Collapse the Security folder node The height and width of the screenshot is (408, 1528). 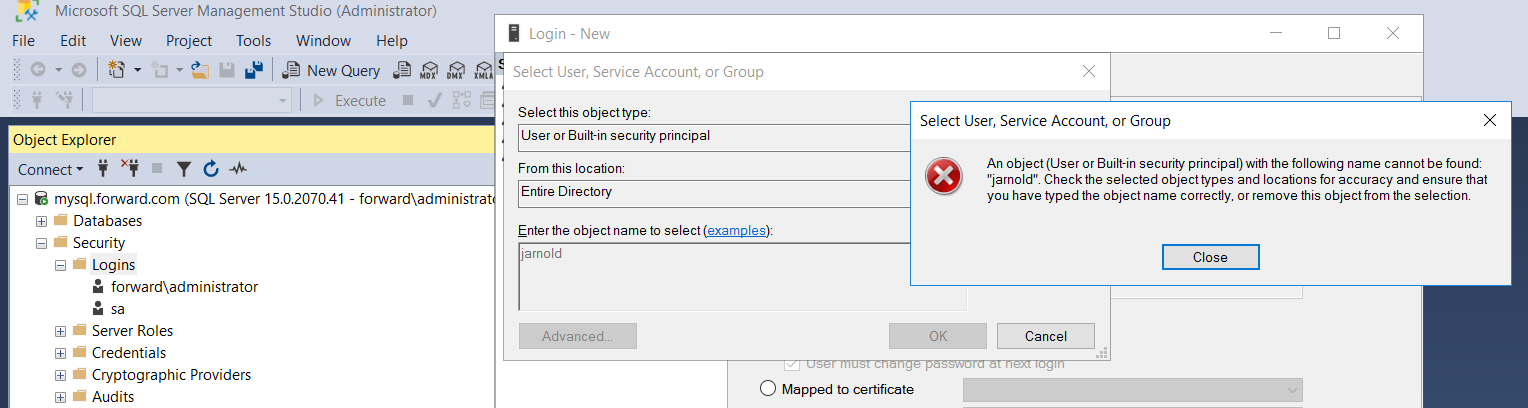[41, 243]
